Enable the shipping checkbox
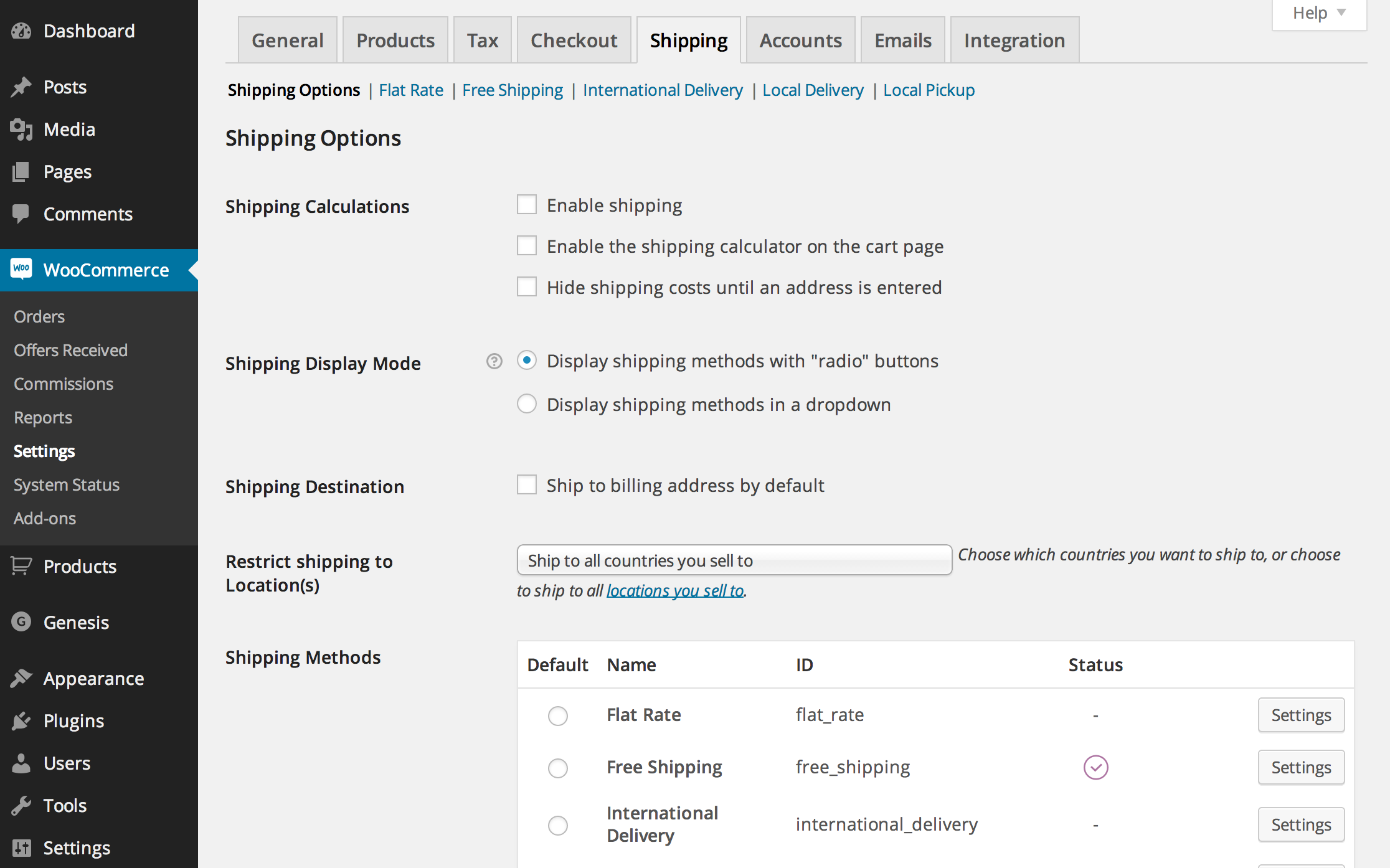Image resolution: width=1390 pixels, height=868 pixels. (527, 205)
